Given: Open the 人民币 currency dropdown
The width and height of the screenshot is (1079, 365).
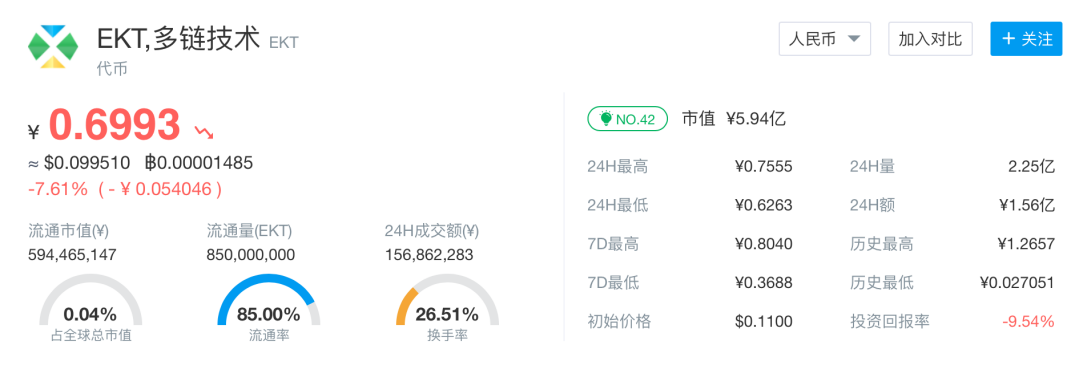Looking at the screenshot, I should [x=824, y=39].
